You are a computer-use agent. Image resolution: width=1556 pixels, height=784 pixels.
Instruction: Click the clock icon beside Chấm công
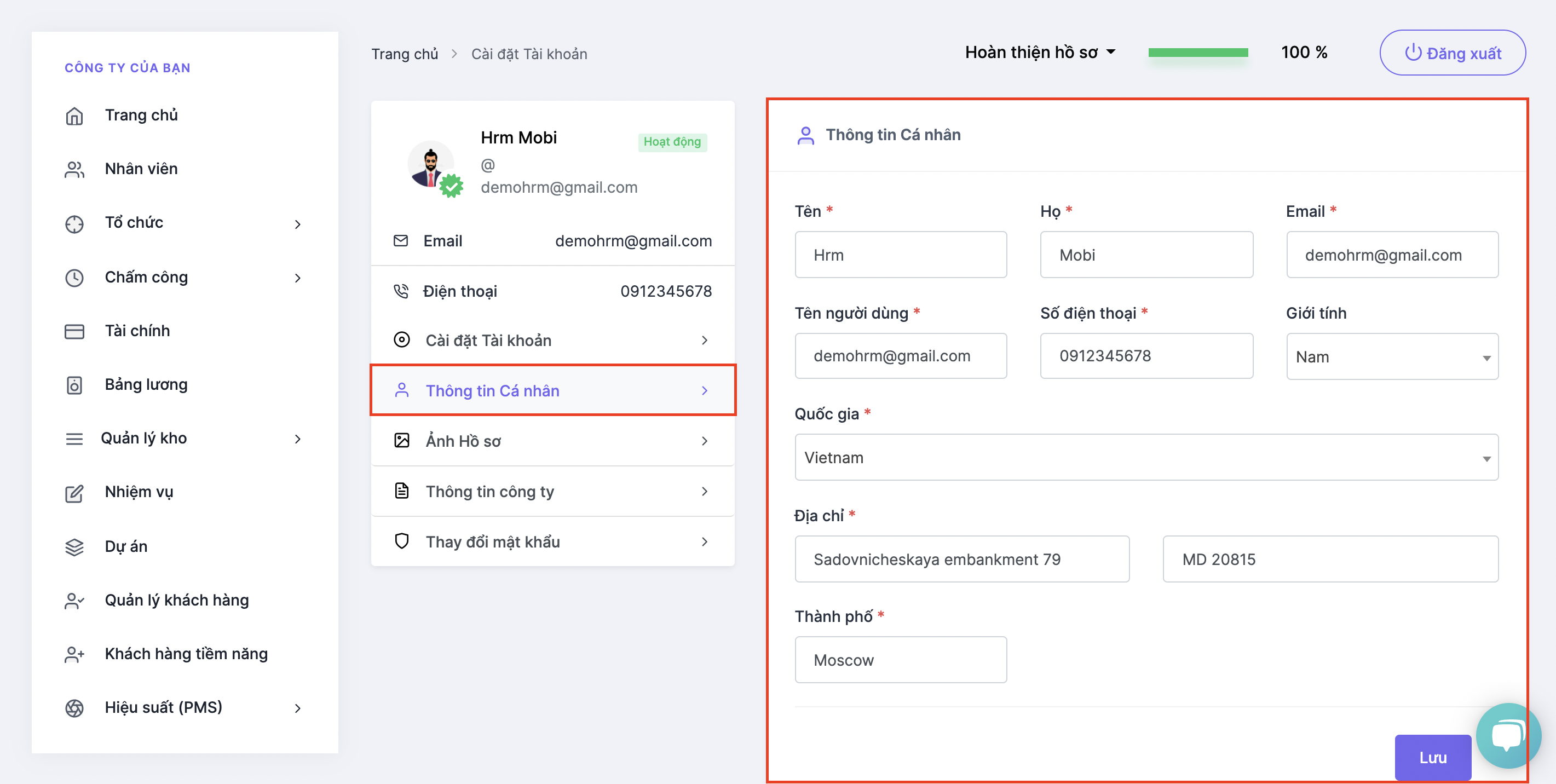[74, 277]
